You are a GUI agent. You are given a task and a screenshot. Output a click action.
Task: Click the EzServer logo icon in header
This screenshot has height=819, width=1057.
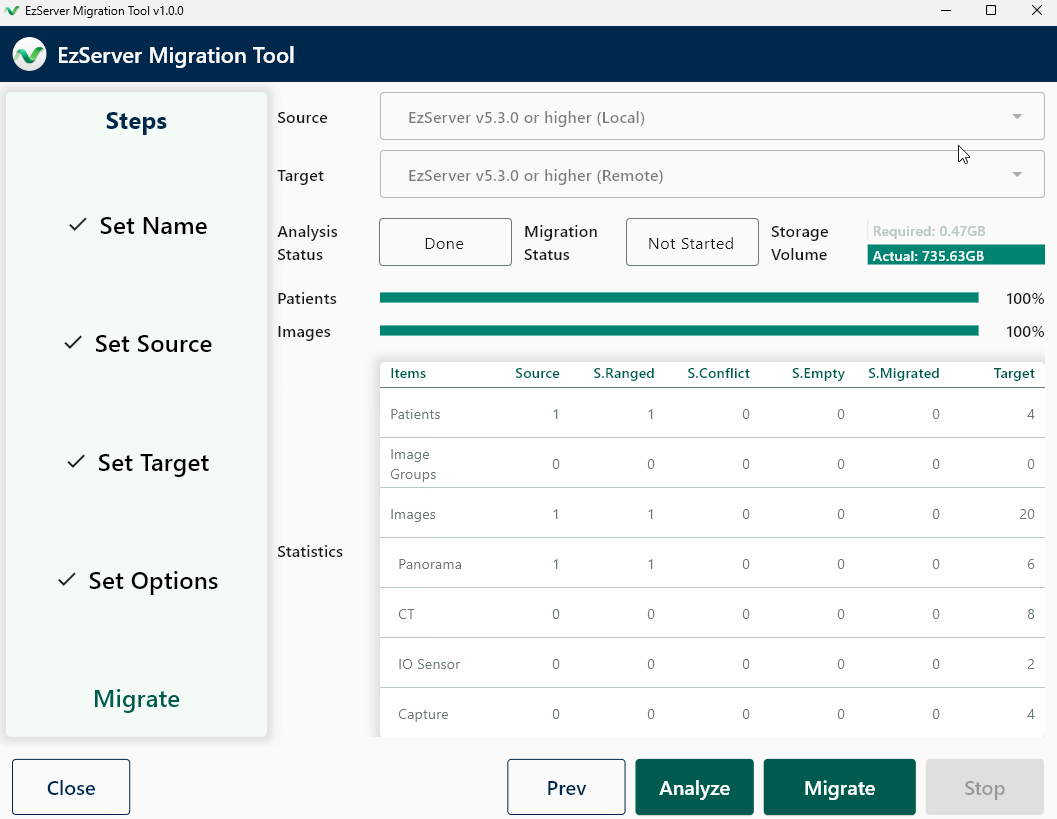pos(29,55)
